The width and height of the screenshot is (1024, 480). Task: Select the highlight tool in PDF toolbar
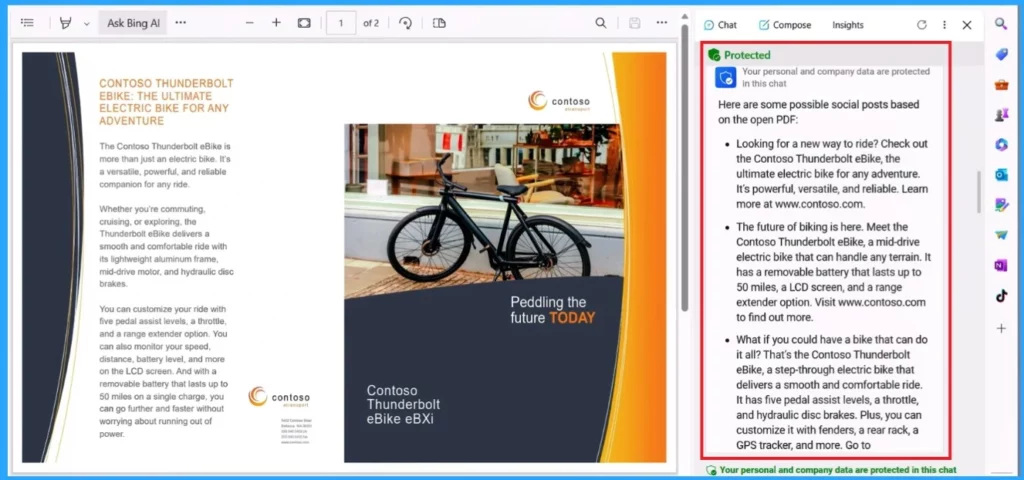(65, 23)
